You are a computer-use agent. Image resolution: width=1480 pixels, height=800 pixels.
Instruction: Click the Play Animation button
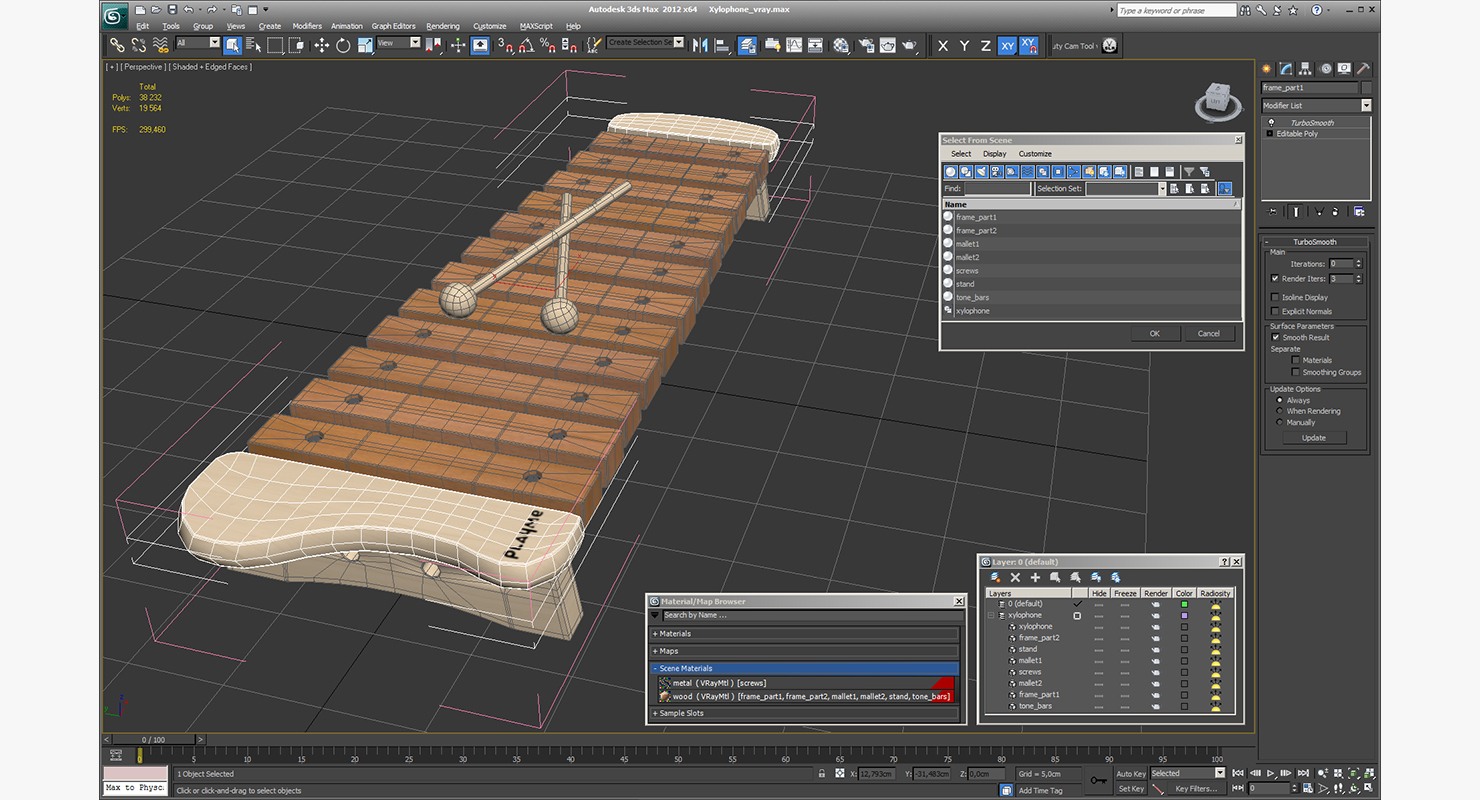click(1270, 773)
